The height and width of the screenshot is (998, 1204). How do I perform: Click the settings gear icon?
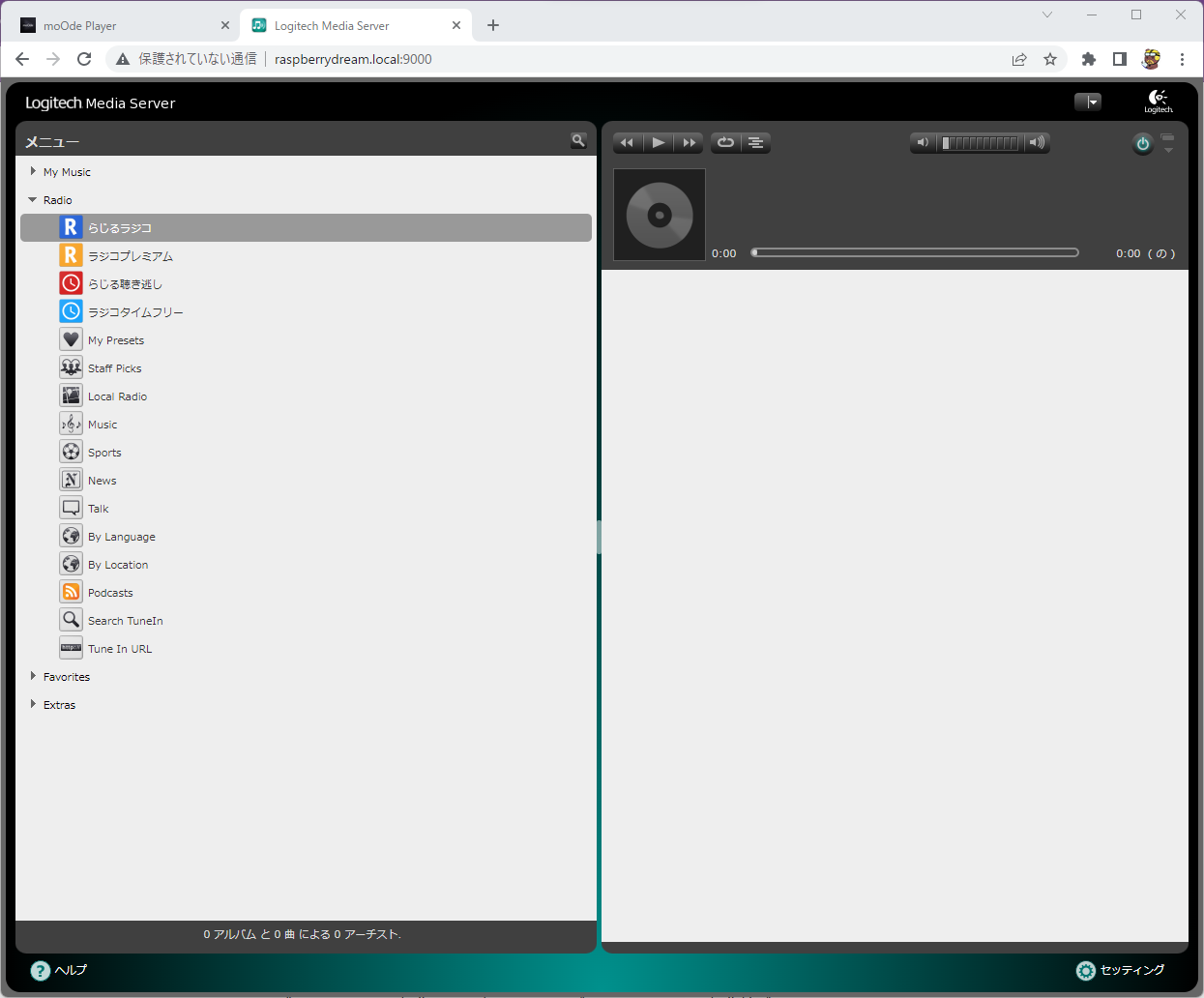[1086, 971]
